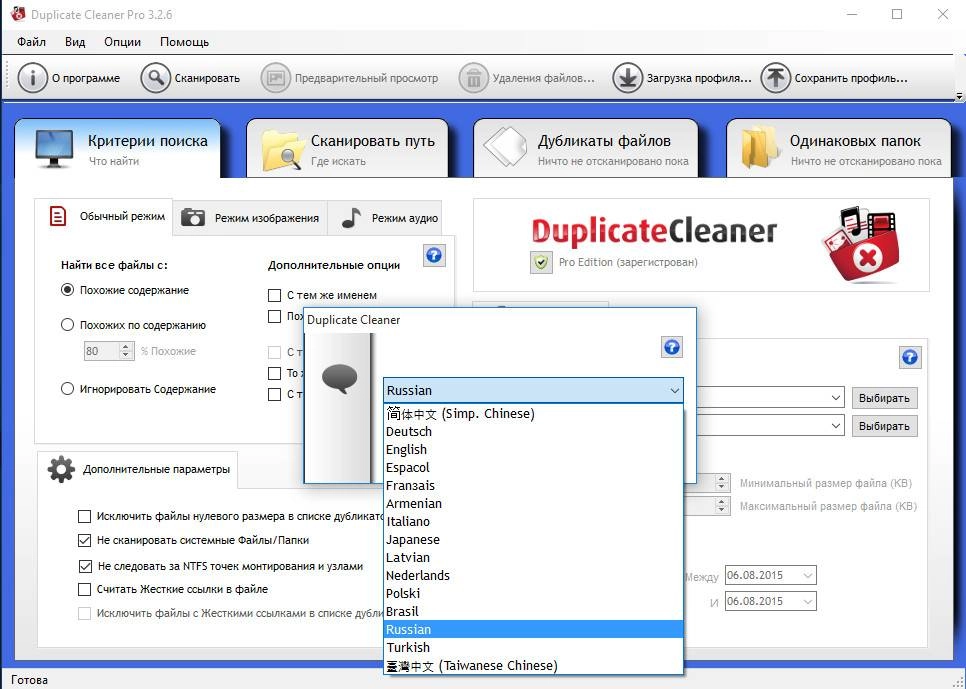
Task: Click the document icon of Обычный режим
Action: point(57,216)
